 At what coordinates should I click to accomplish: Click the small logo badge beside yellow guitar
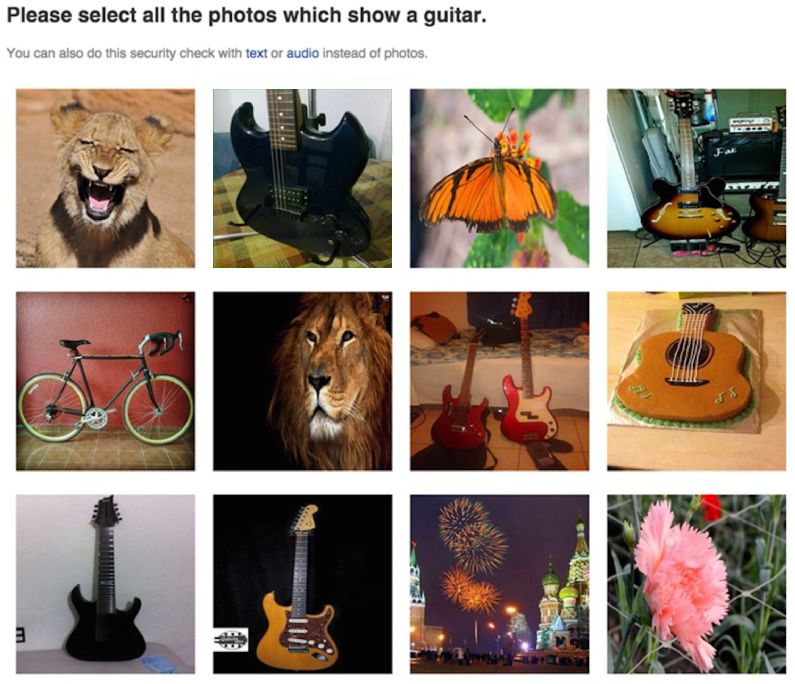pos(231,639)
